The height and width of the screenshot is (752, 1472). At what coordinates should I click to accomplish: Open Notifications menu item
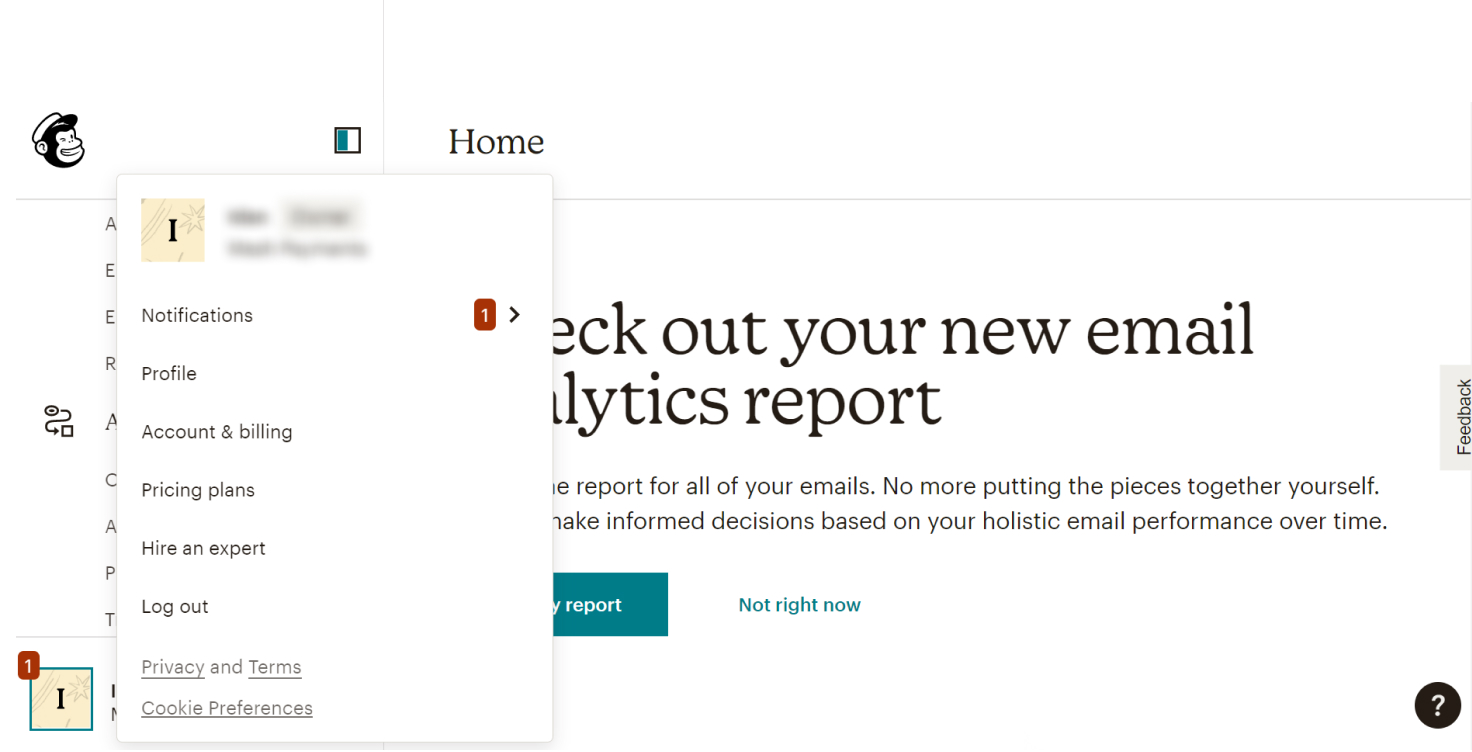point(197,315)
